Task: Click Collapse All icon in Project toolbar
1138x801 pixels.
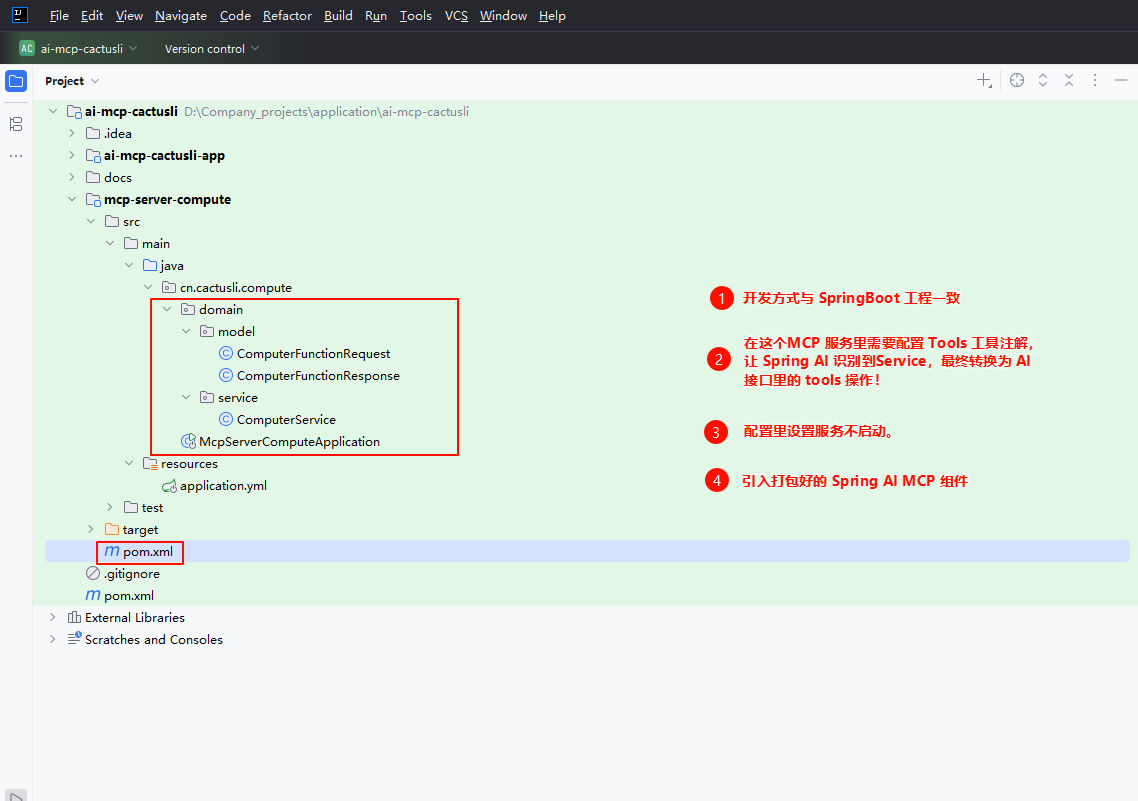Action: coord(1069,81)
